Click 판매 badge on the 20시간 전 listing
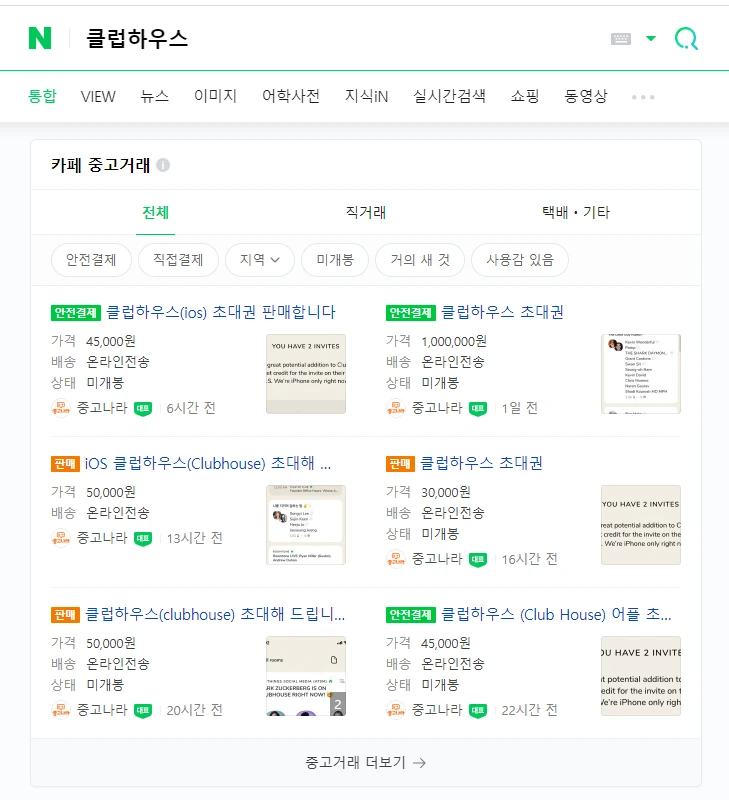Screen dimensions: 729x800 [65, 615]
